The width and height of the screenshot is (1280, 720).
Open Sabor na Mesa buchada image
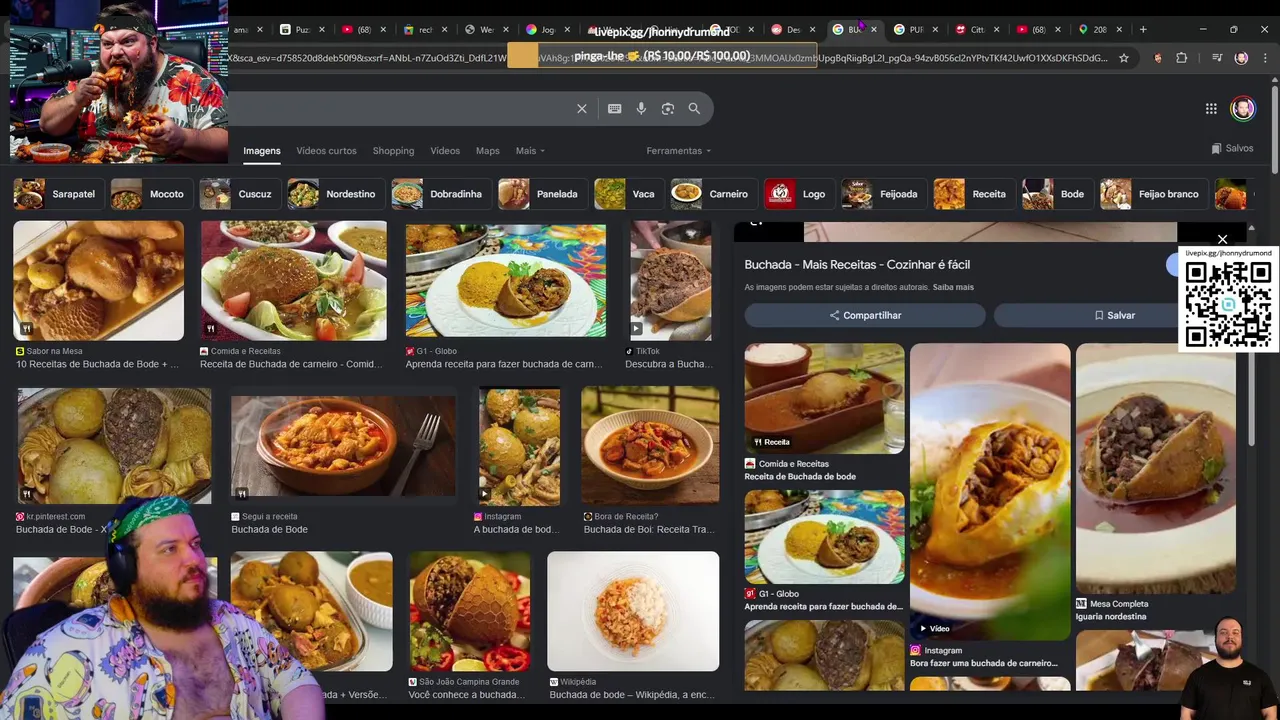point(98,281)
